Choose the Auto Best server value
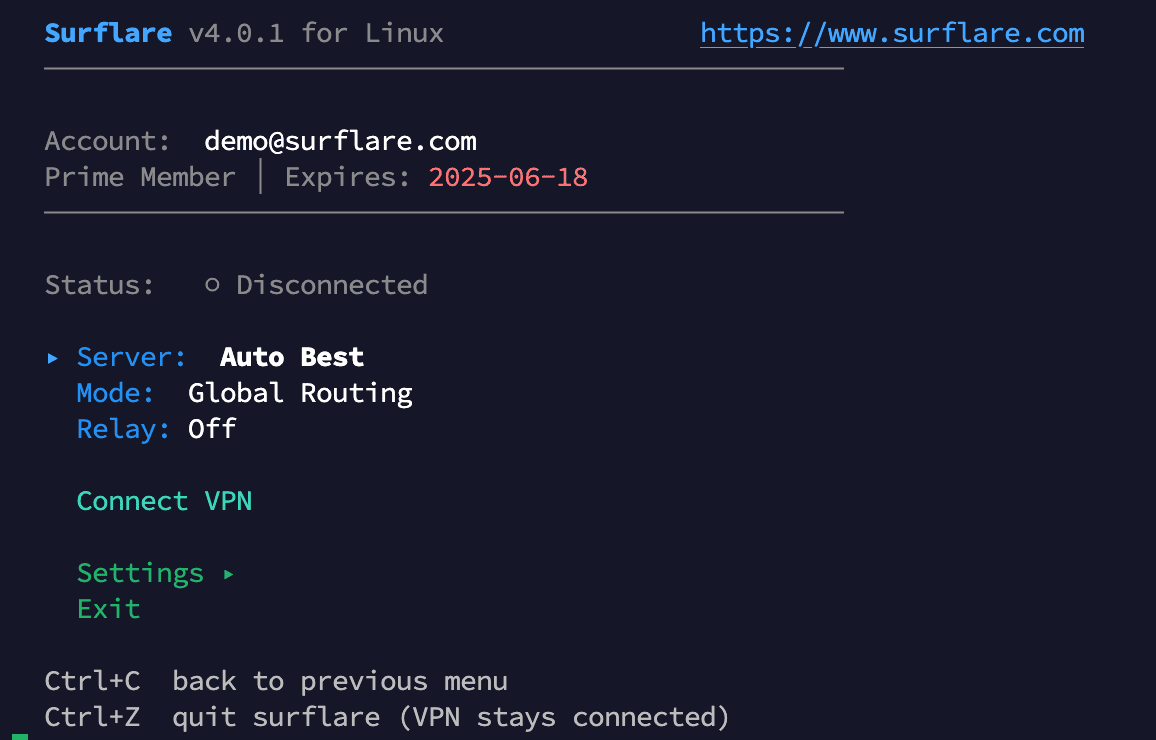 (291, 357)
